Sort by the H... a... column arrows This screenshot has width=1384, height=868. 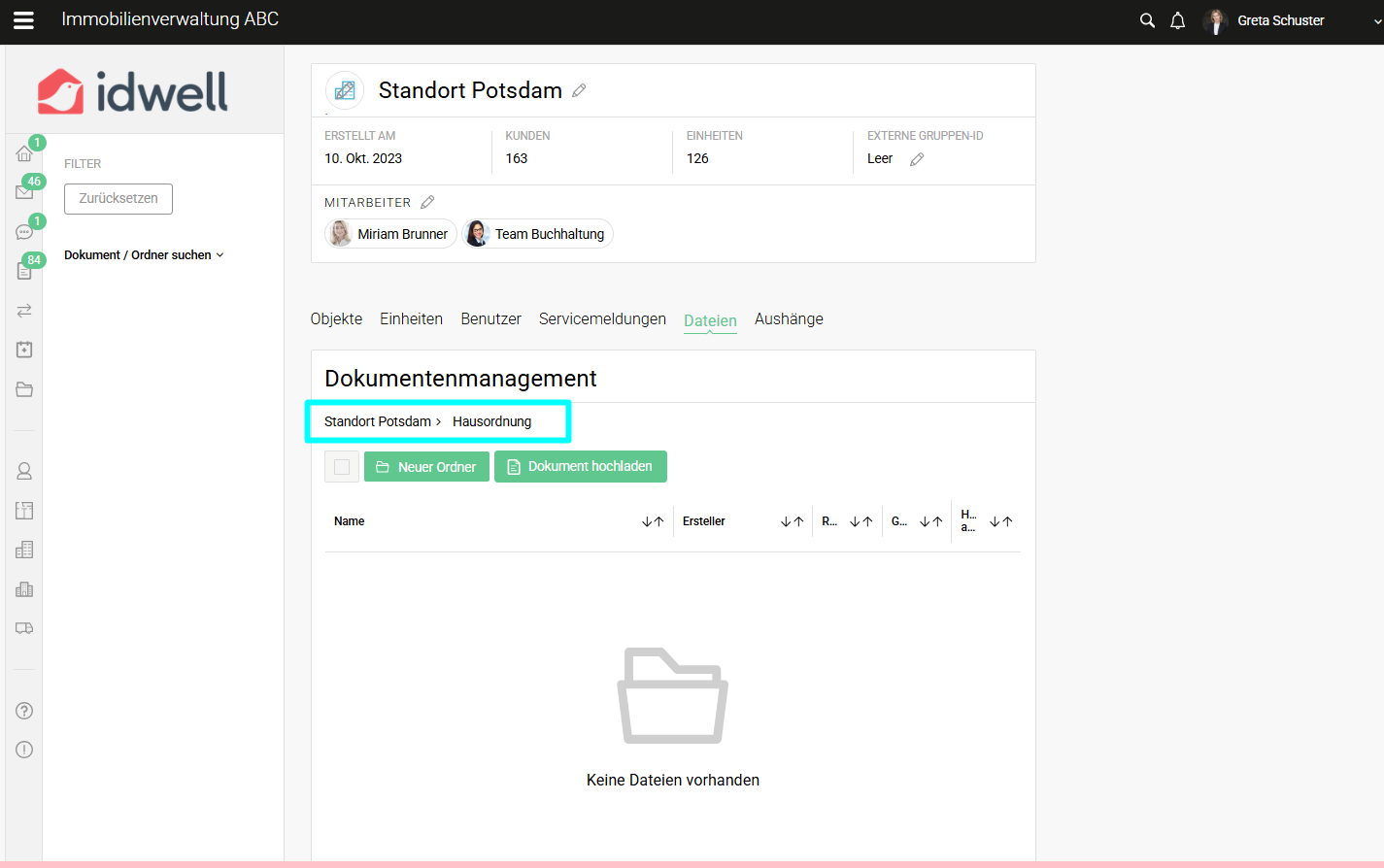point(1001,521)
